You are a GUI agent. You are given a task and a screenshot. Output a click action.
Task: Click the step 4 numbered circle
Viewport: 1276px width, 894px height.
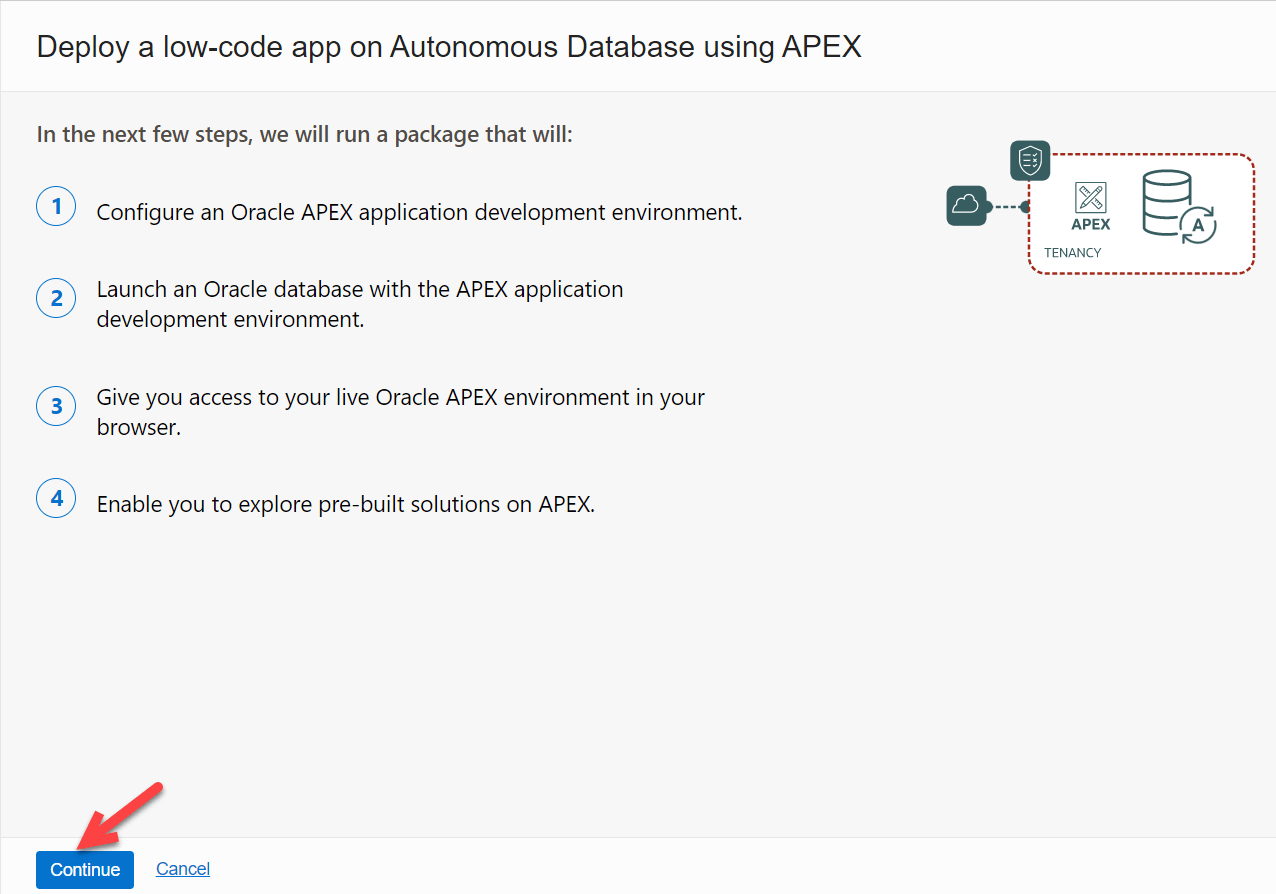(56, 498)
